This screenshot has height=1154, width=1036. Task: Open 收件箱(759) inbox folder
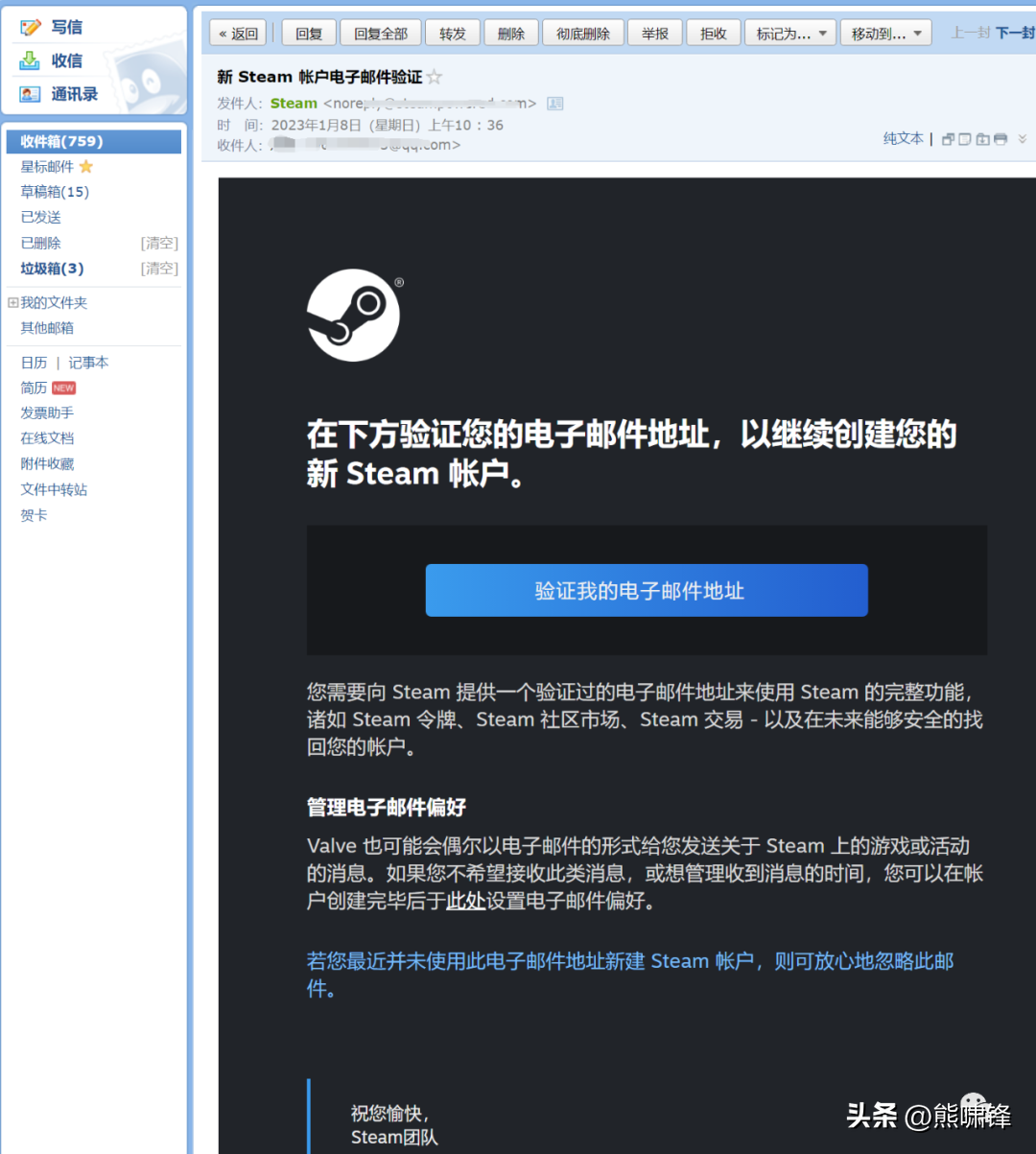[x=93, y=141]
